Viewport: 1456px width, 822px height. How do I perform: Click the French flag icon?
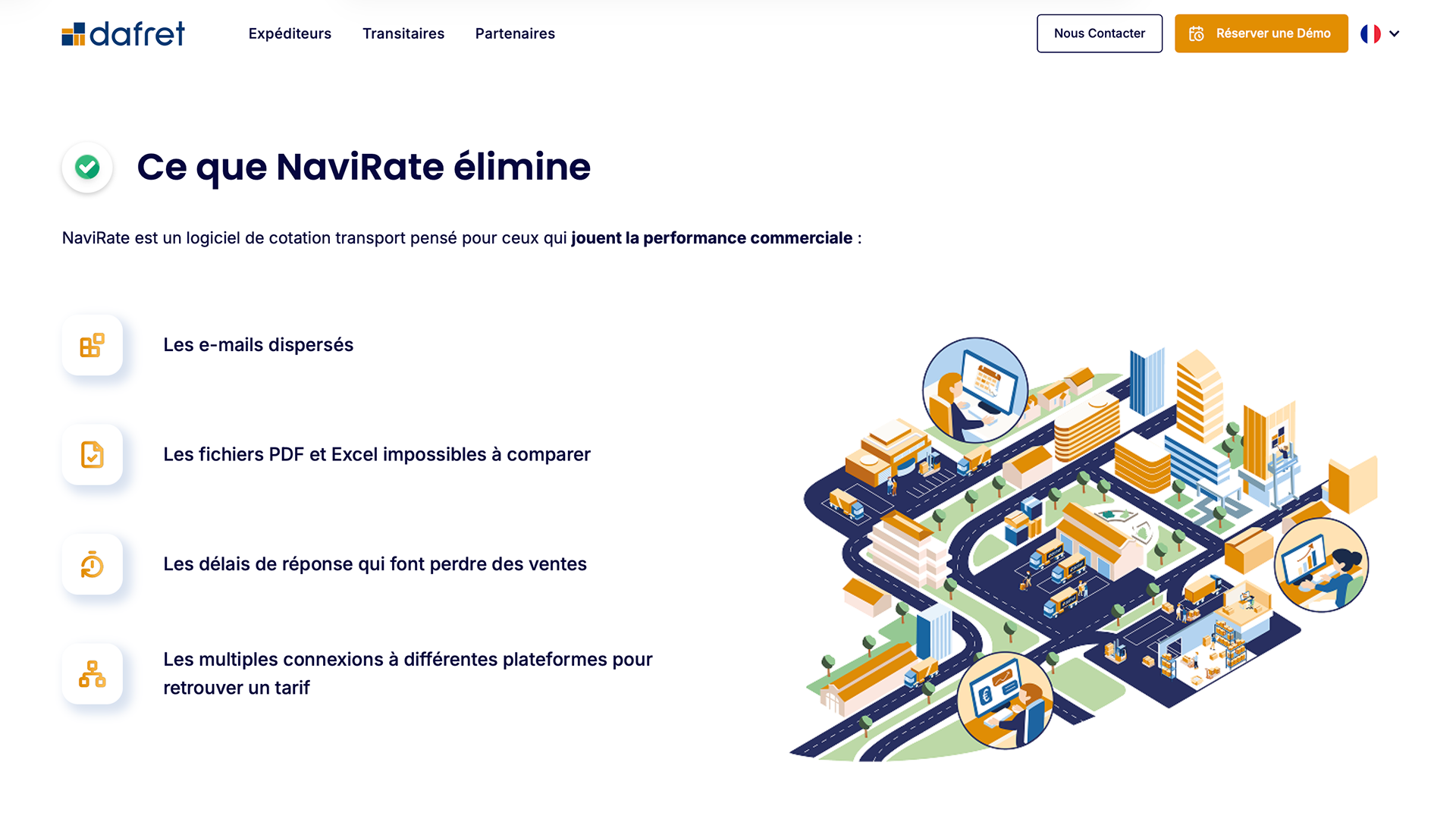pyautogui.click(x=1370, y=33)
